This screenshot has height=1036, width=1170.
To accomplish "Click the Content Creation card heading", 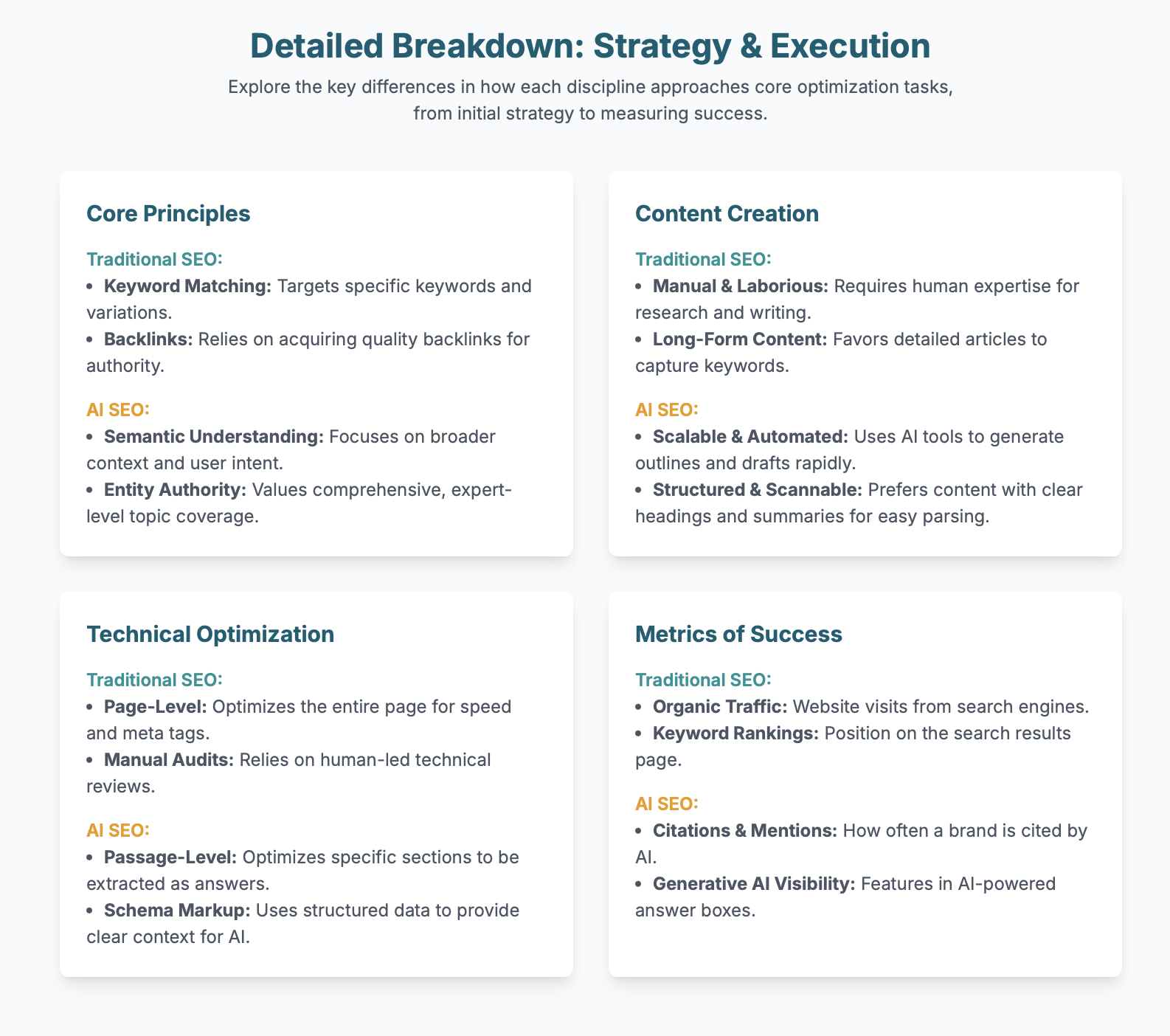I will click(727, 213).
